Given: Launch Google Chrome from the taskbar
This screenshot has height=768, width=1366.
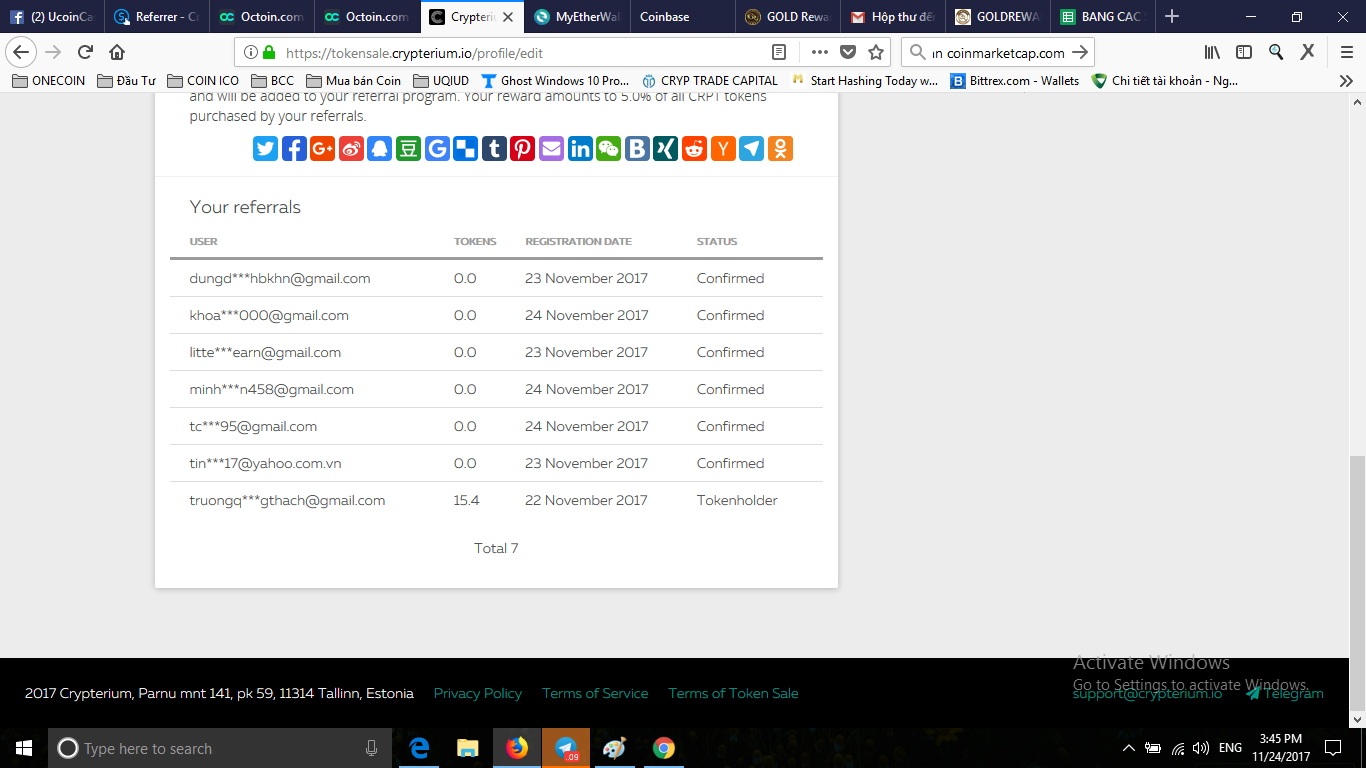Looking at the screenshot, I should click(664, 748).
